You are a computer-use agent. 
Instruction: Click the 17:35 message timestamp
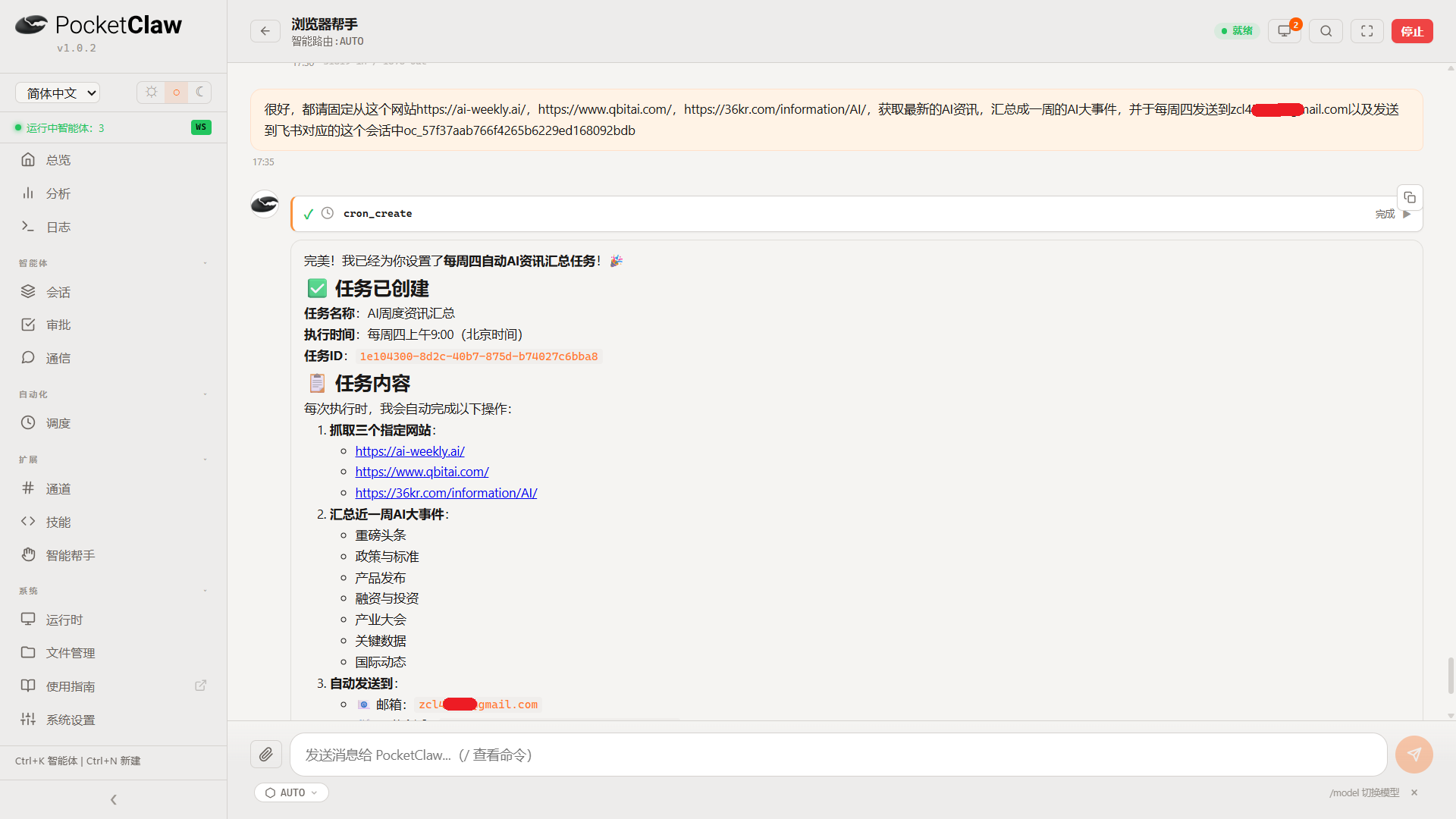tap(263, 162)
